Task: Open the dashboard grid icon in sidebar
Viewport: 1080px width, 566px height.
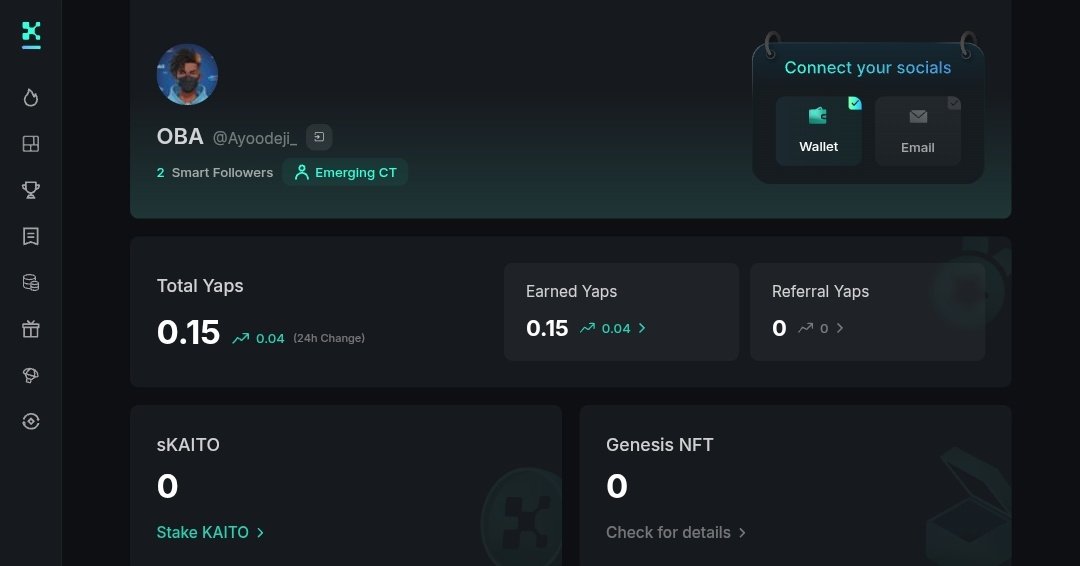Action: [x=31, y=144]
